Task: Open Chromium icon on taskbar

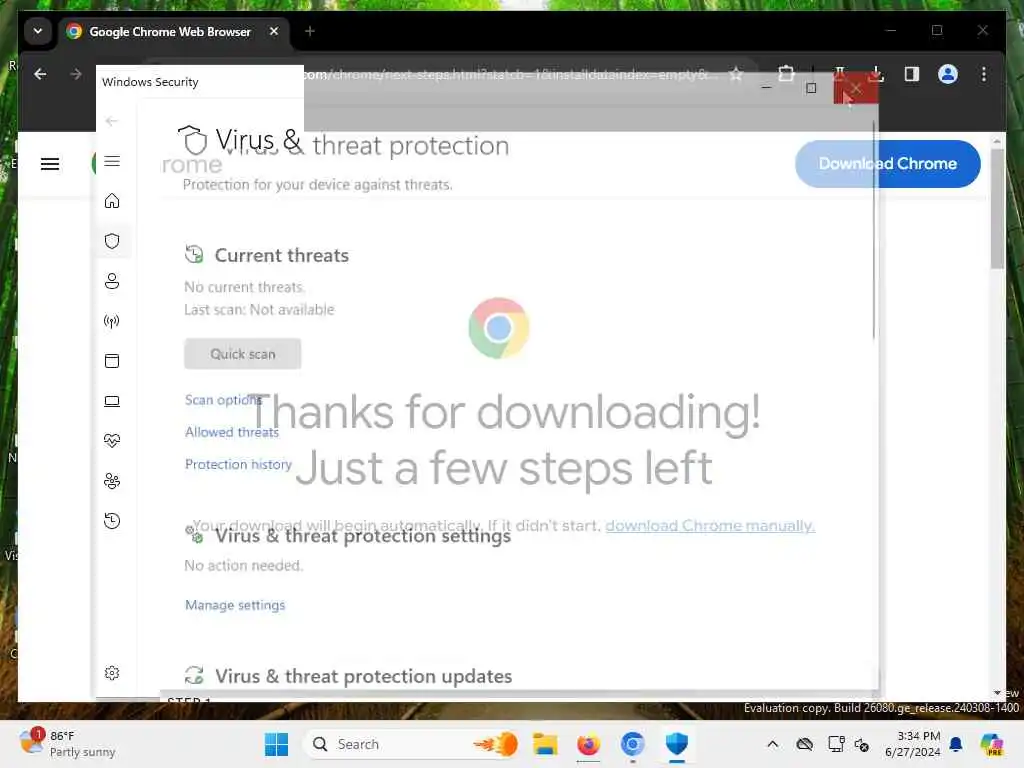Action: click(x=632, y=744)
